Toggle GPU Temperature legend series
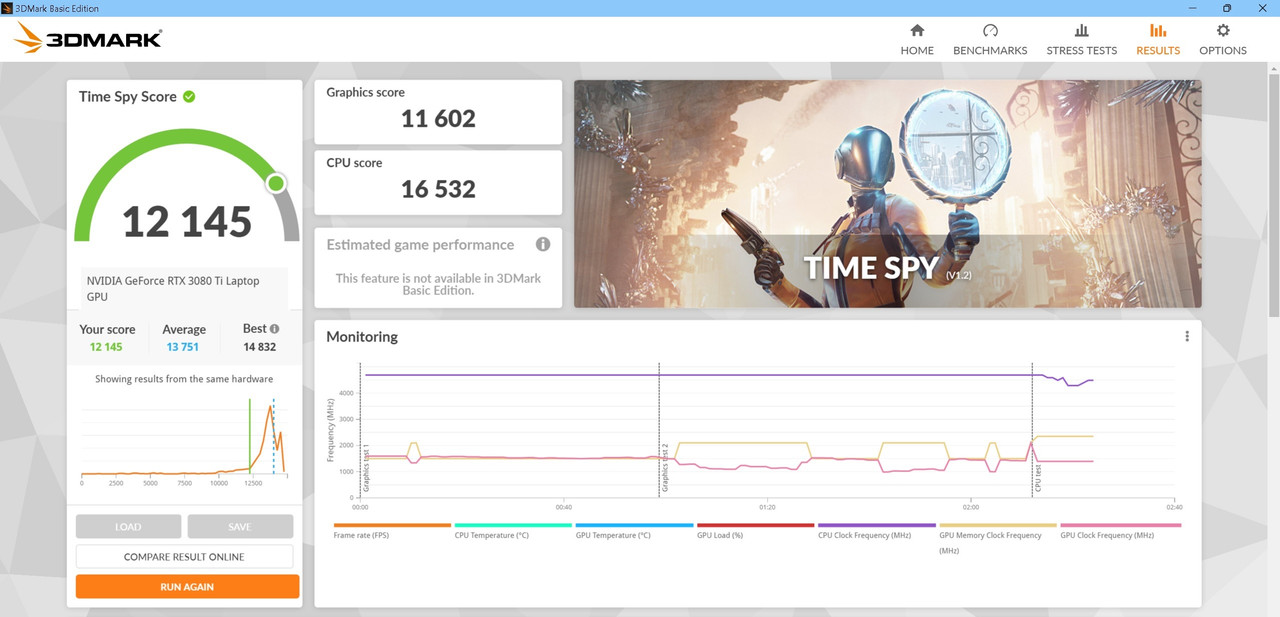The height and width of the screenshot is (617, 1280). point(634,531)
